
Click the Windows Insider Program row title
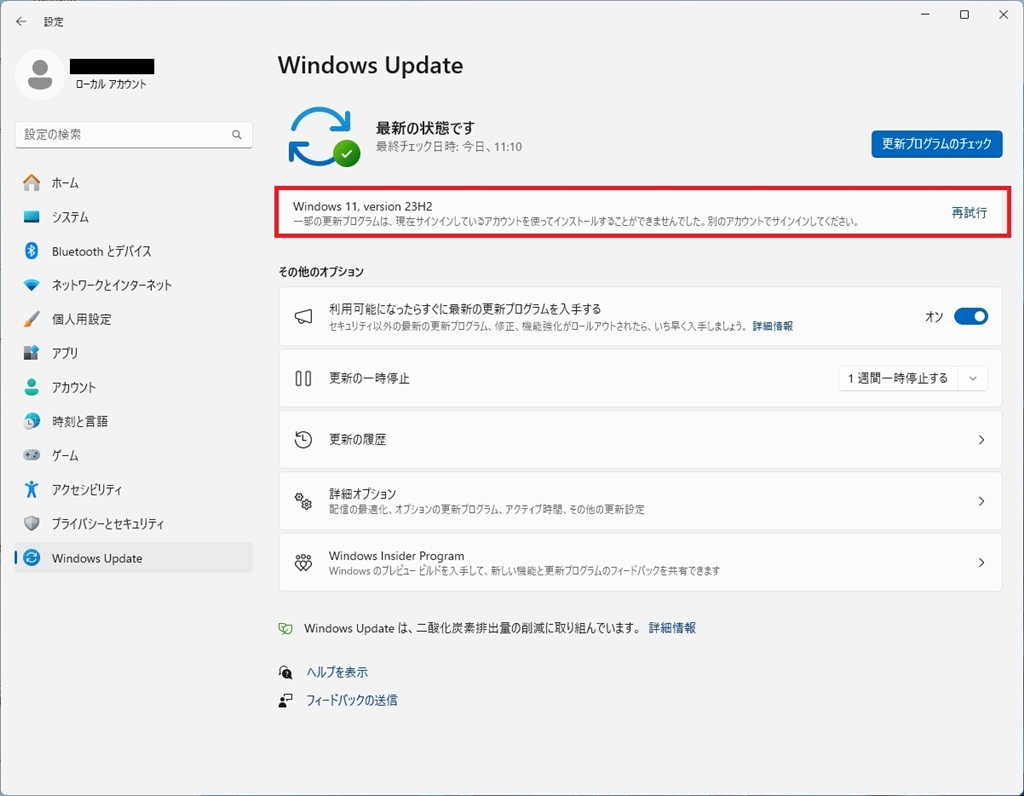coord(396,556)
